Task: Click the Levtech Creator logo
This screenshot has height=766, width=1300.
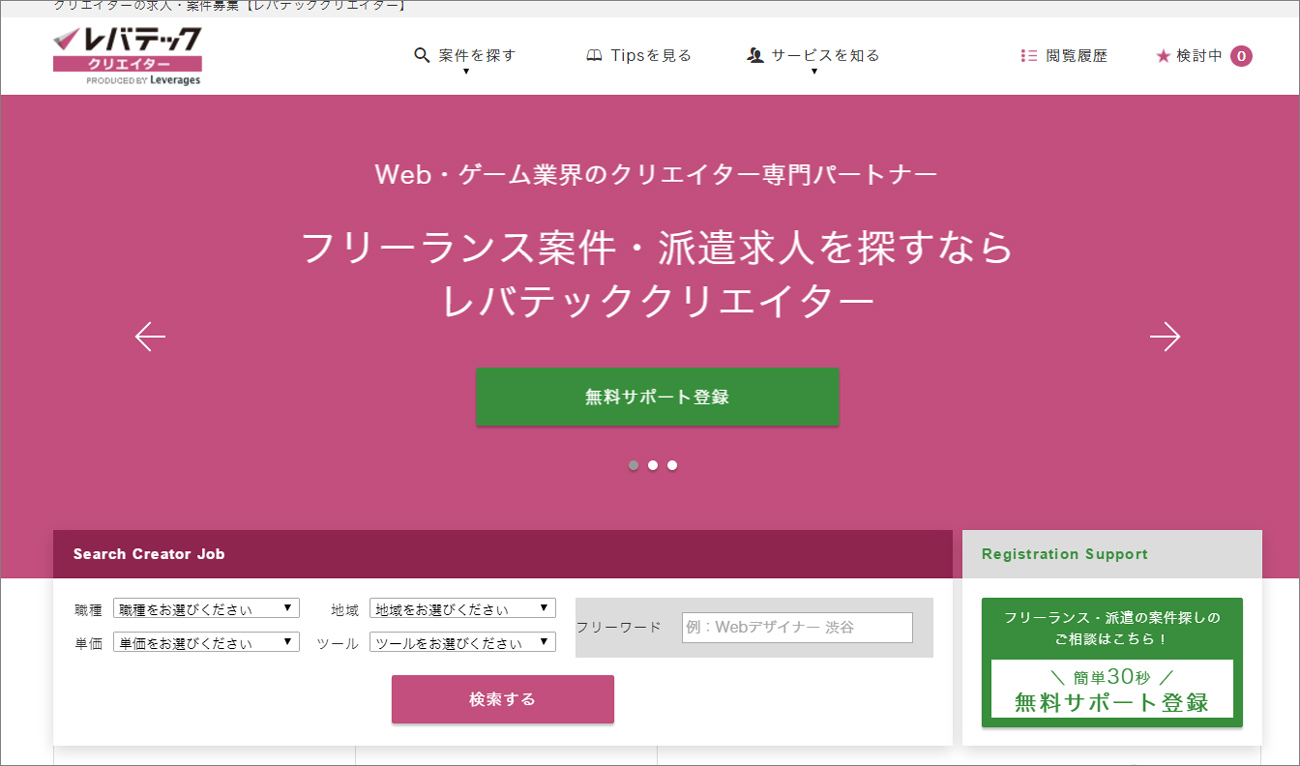Action: coord(127,56)
